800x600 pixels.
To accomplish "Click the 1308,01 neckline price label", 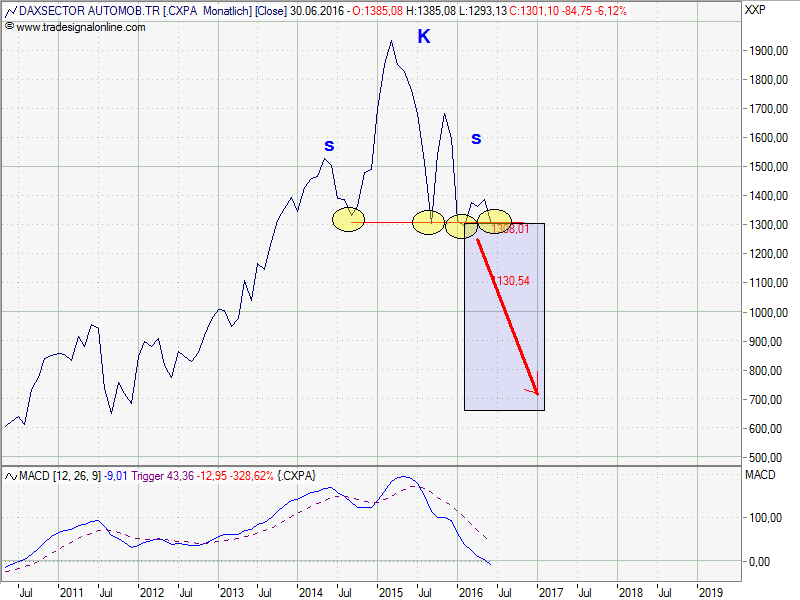I will [510, 229].
